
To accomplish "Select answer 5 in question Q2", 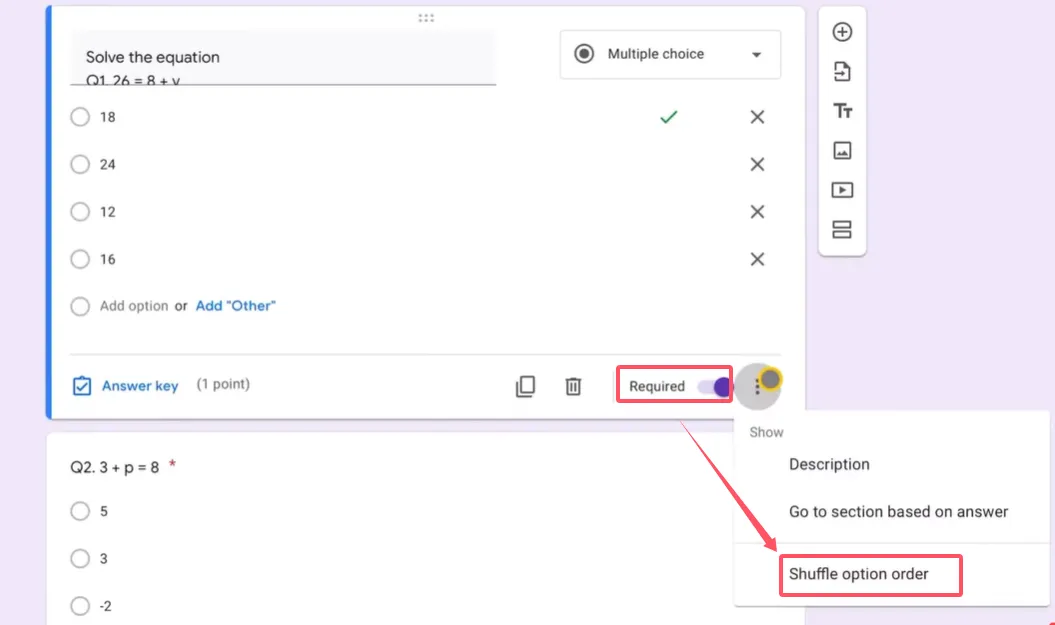I will tap(80, 511).
